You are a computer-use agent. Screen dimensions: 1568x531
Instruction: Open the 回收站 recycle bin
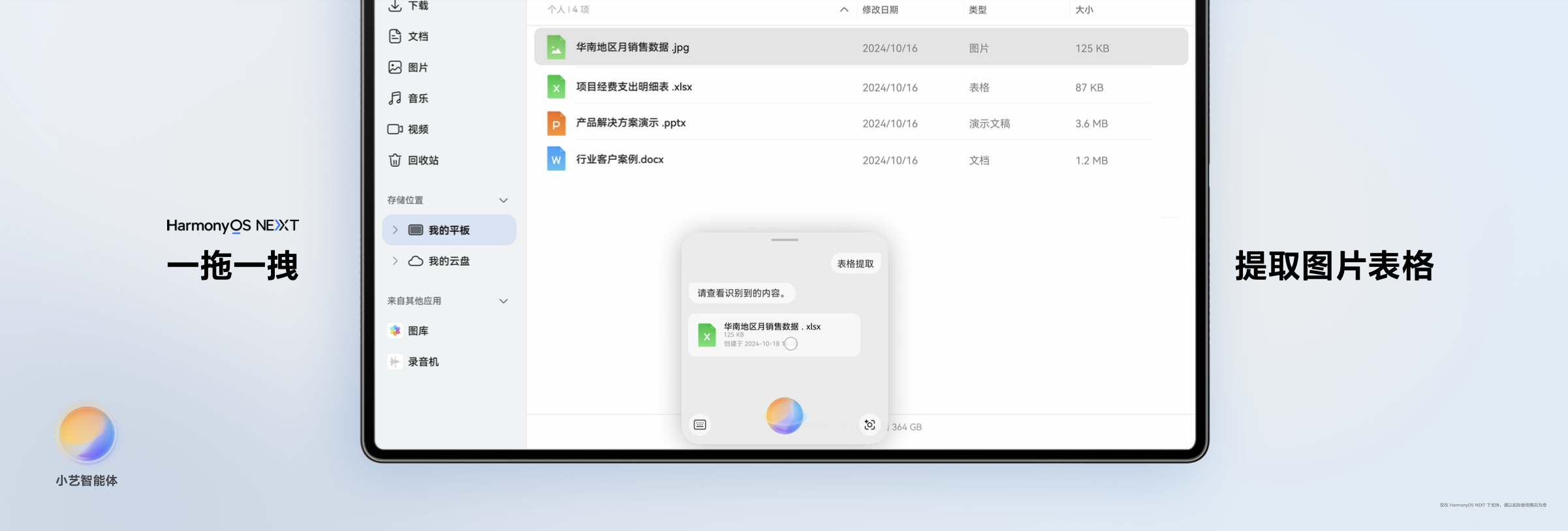(x=414, y=160)
